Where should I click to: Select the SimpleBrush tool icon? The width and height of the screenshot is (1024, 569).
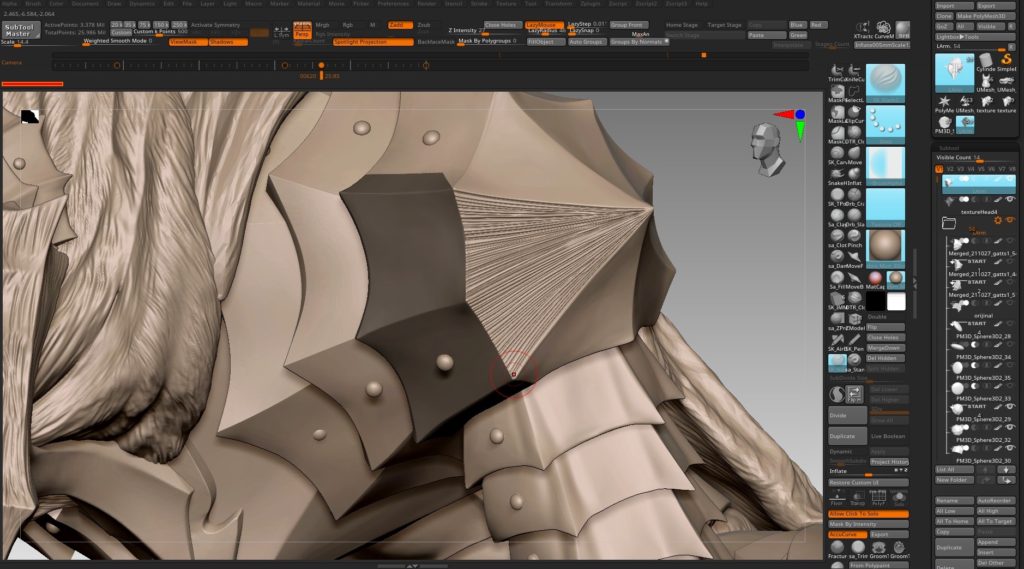pos(1003,71)
